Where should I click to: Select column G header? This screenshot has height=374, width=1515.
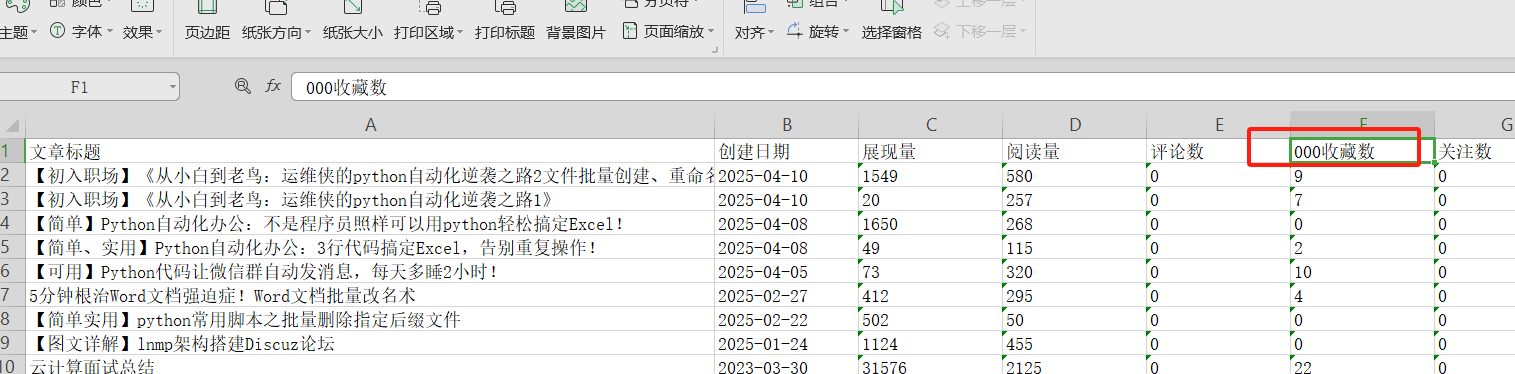(1476, 125)
